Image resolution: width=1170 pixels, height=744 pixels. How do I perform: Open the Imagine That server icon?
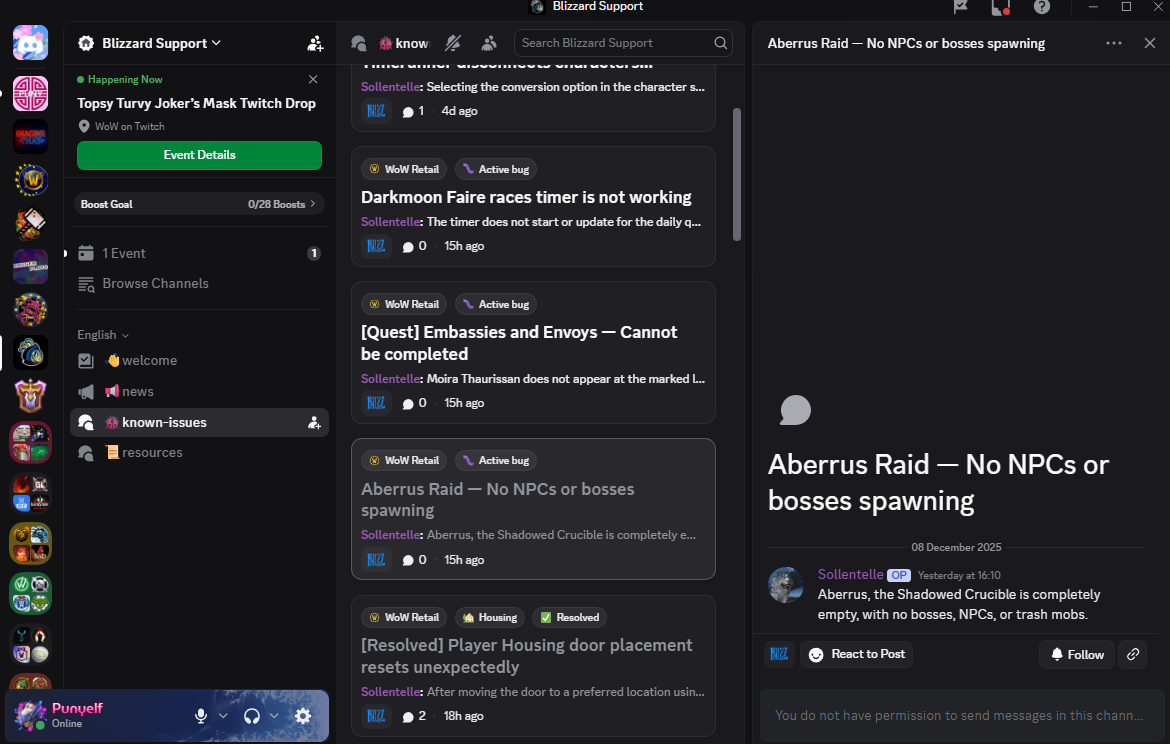click(31, 137)
